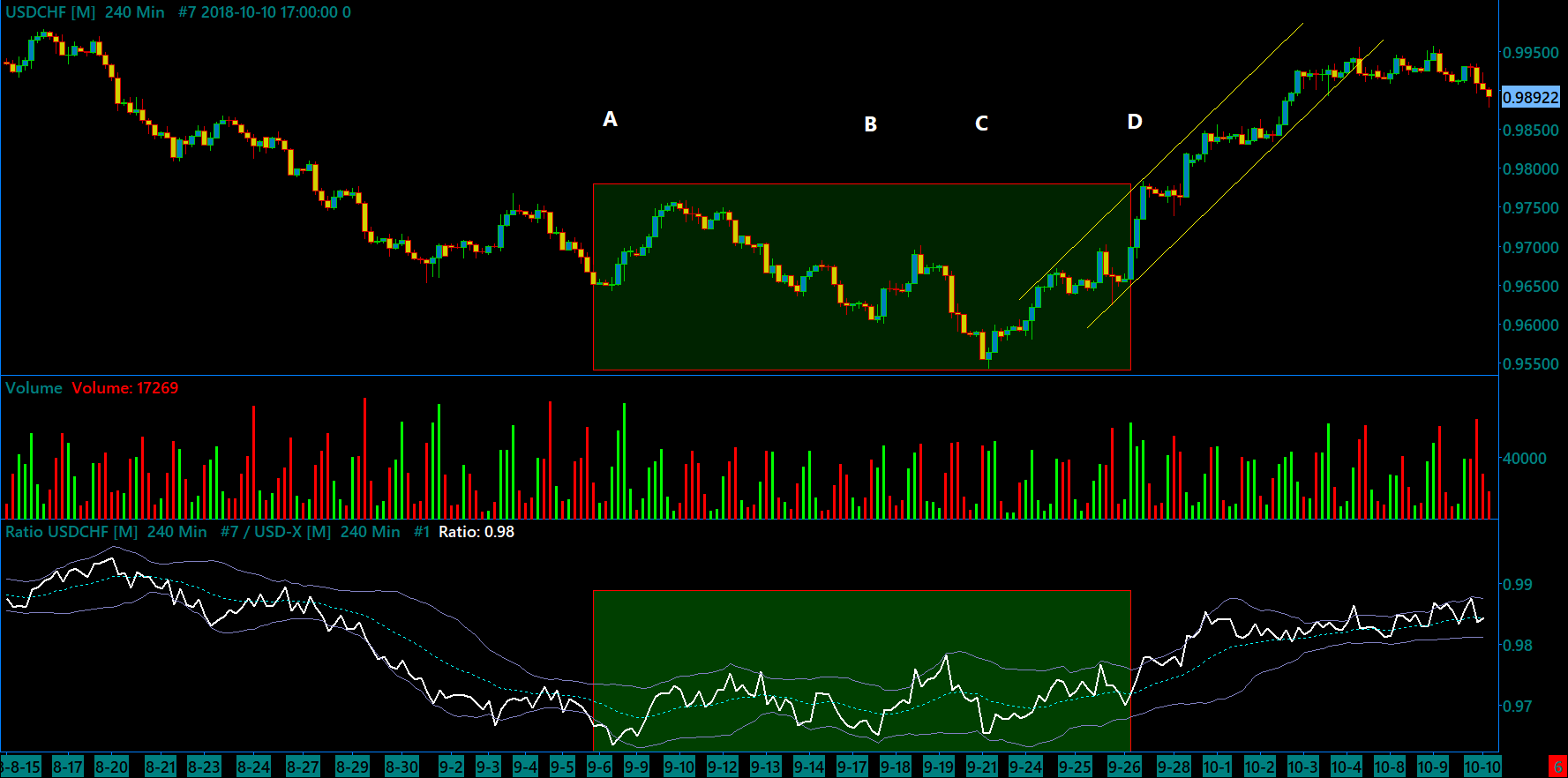Image resolution: width=1568 pixels, height=778 pixels.
Task: Click the 2018-10-10 17:00:00 timestamp in header
Action: coord(270,12)
